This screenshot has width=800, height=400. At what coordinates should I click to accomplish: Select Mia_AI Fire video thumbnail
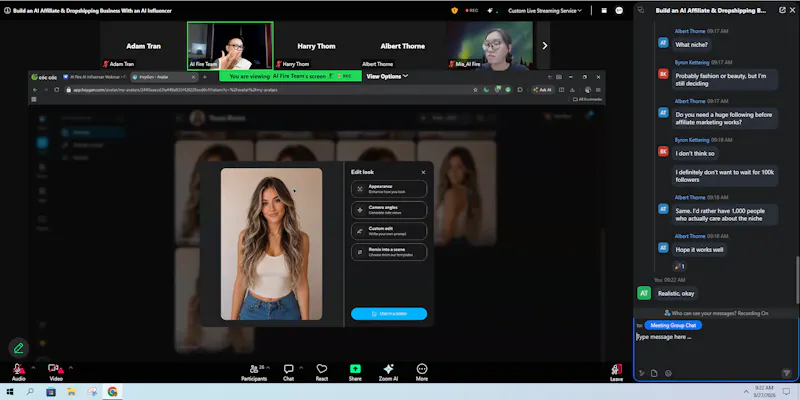click(x=490, y=45)
